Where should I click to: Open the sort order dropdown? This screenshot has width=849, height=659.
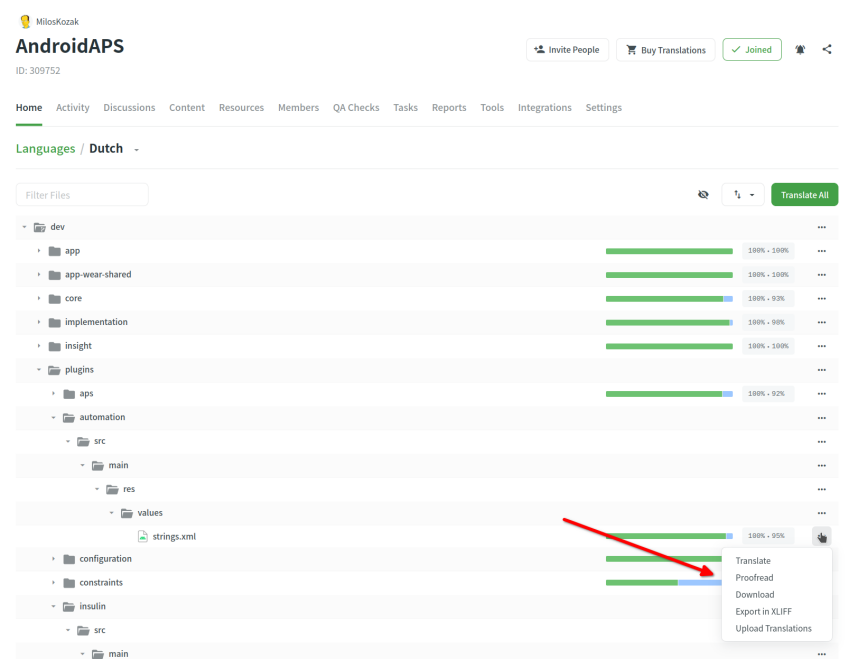(743, 194)
